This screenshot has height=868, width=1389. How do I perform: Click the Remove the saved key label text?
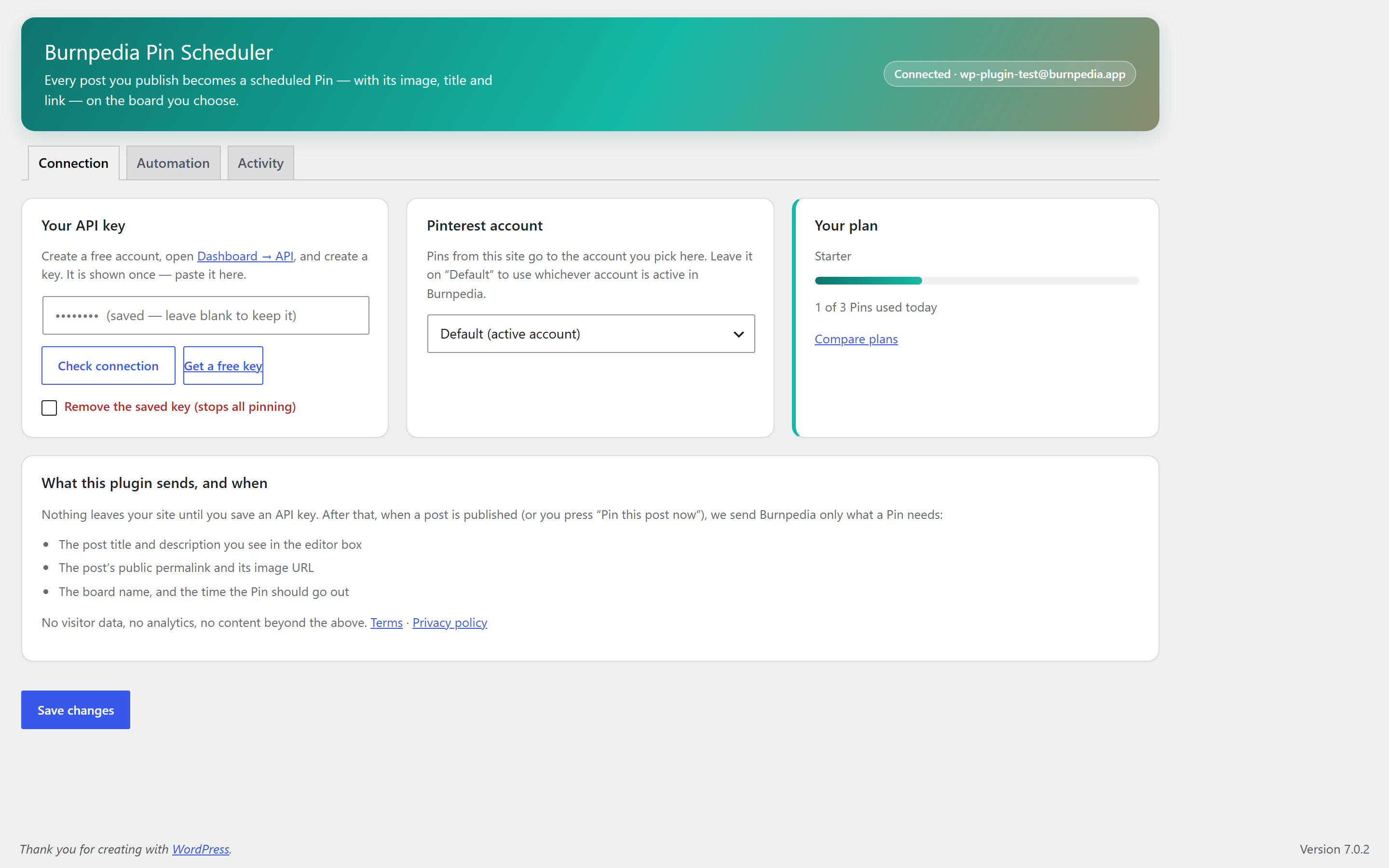click(x=180, y=407)
